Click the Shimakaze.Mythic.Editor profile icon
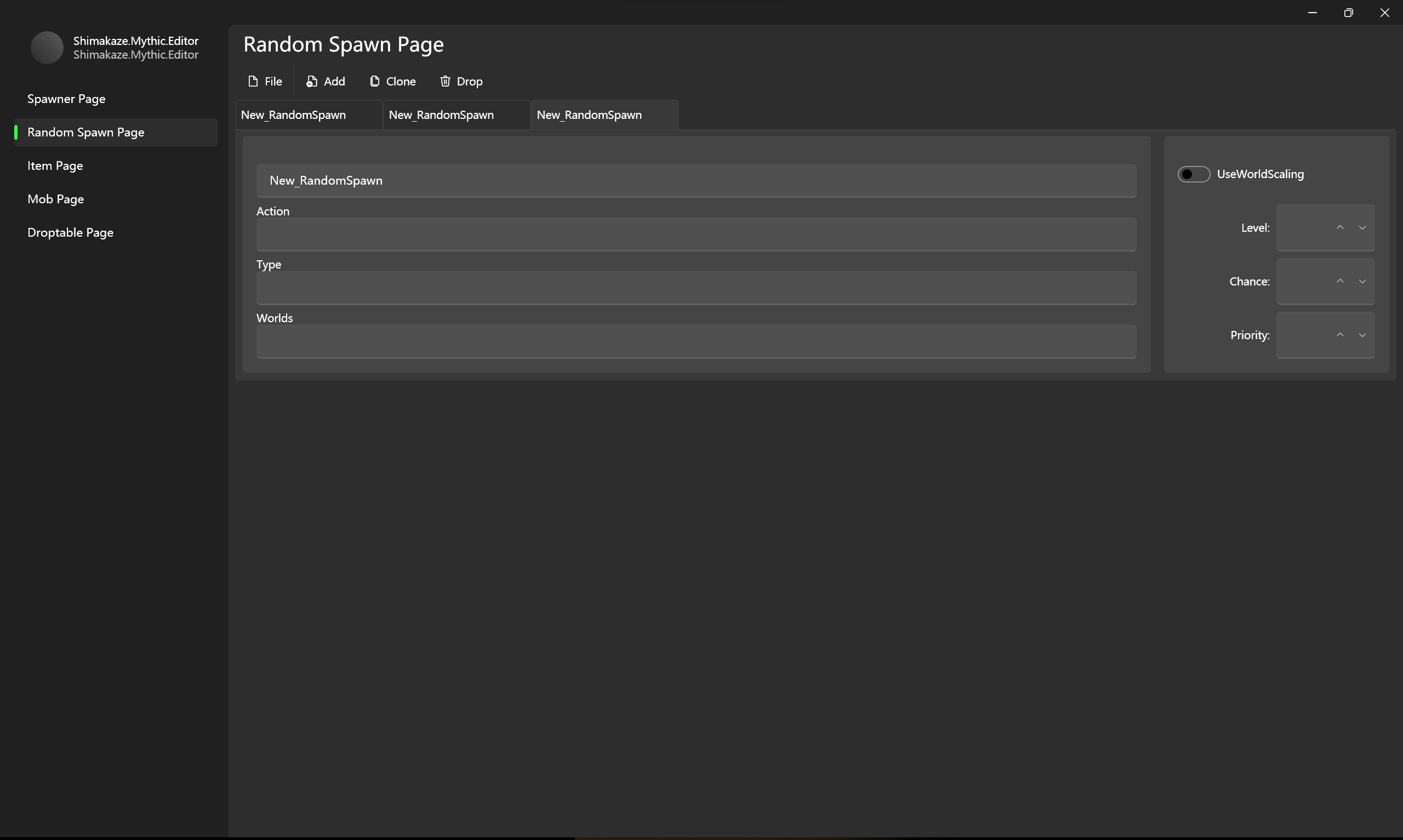This screenshot has width=1403, height=840. (47, 48)
